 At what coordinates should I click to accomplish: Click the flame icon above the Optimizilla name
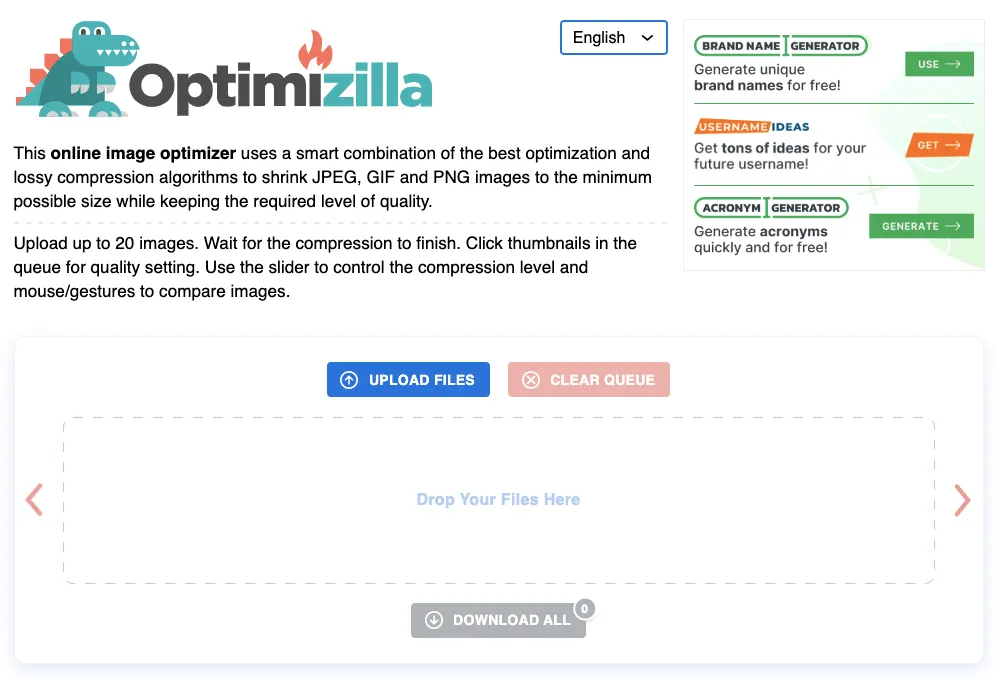(x=315, y=50)
